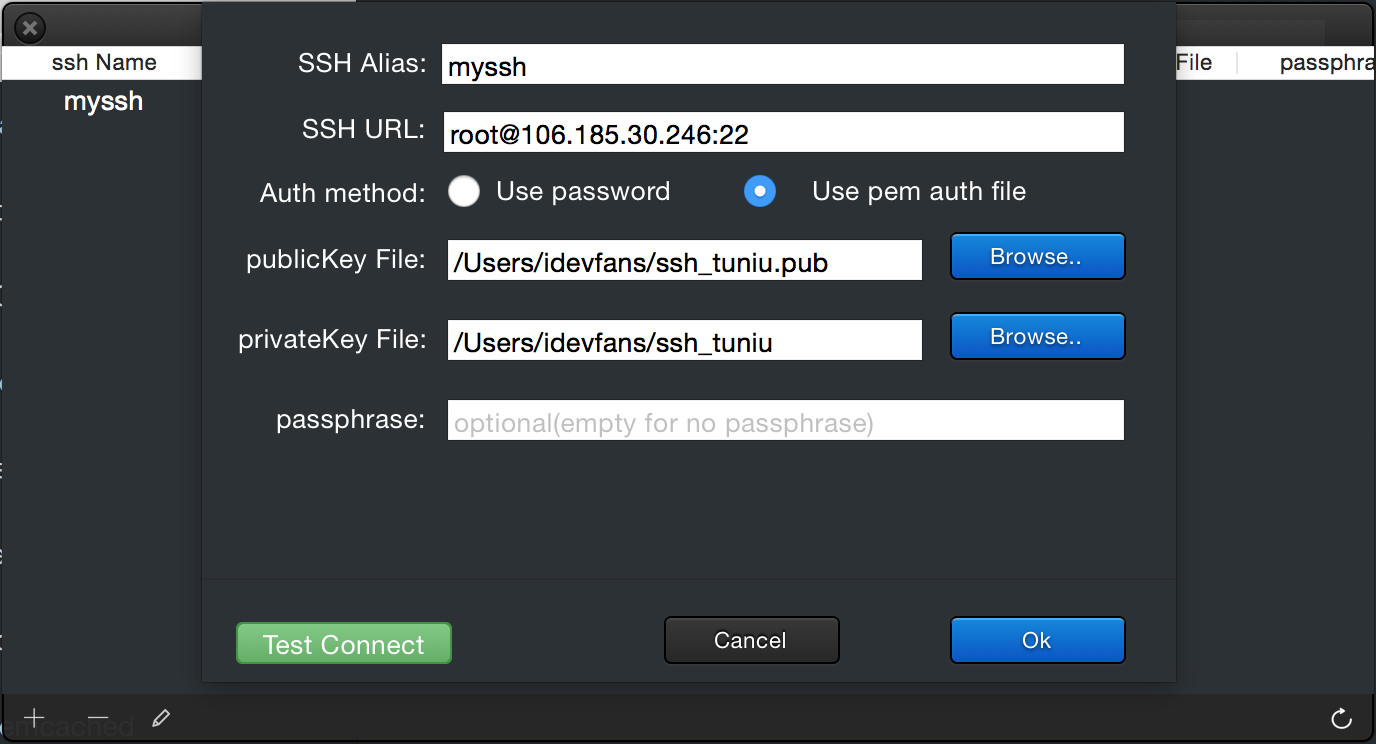Select the Use pem auth file option
Image resolution: width=1376 pixels, height=744 pixels.
[x=761, y=191]
